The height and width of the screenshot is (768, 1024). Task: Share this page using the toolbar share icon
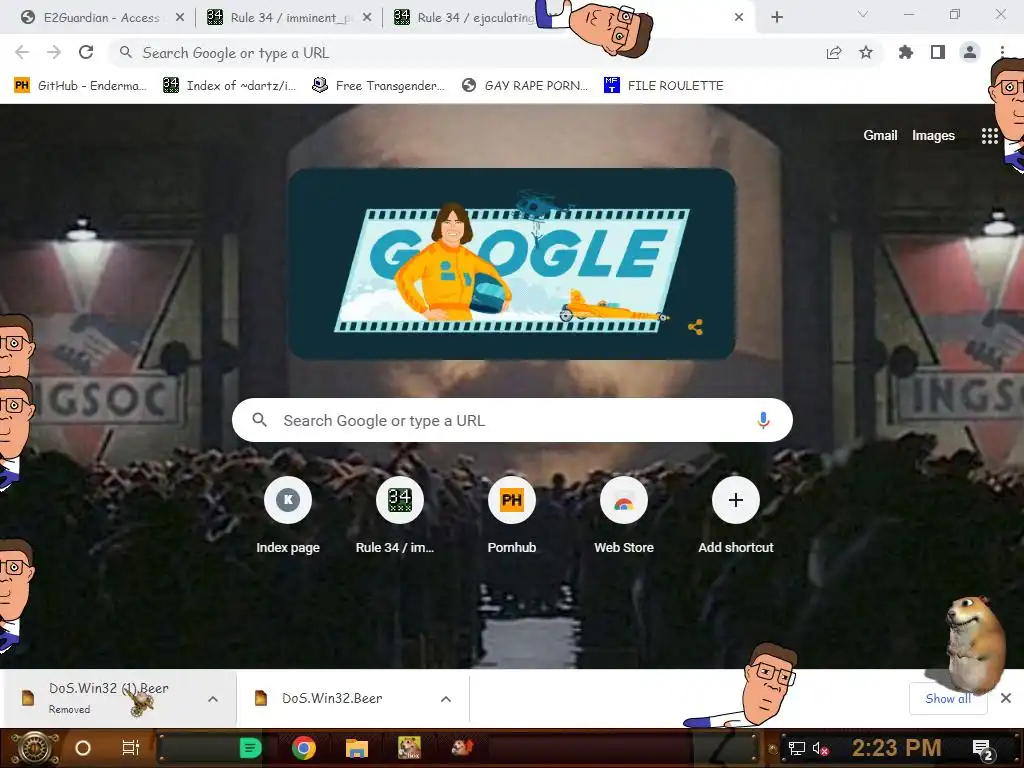click(x=834, y=52)
